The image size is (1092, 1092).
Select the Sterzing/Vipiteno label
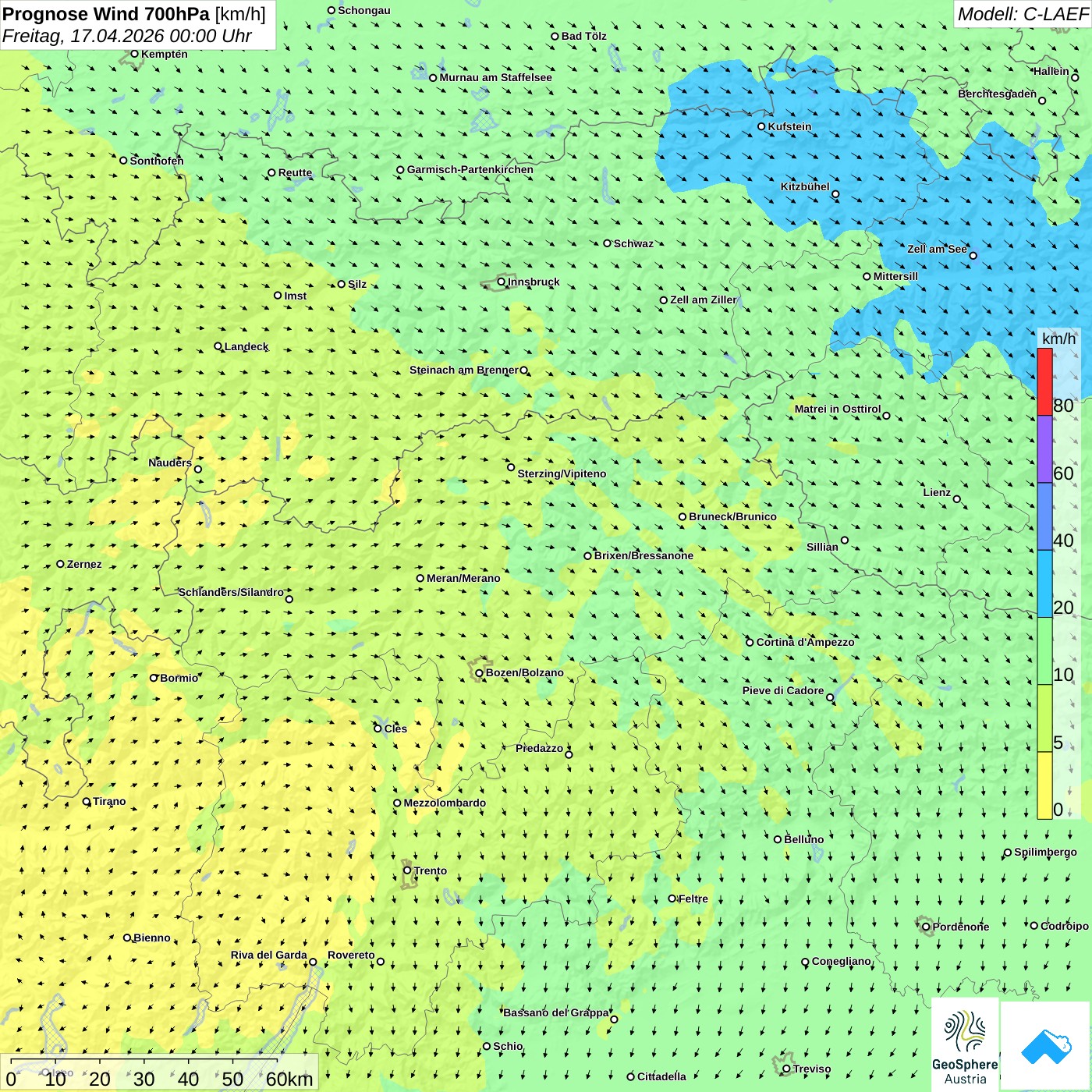point(562,473)
